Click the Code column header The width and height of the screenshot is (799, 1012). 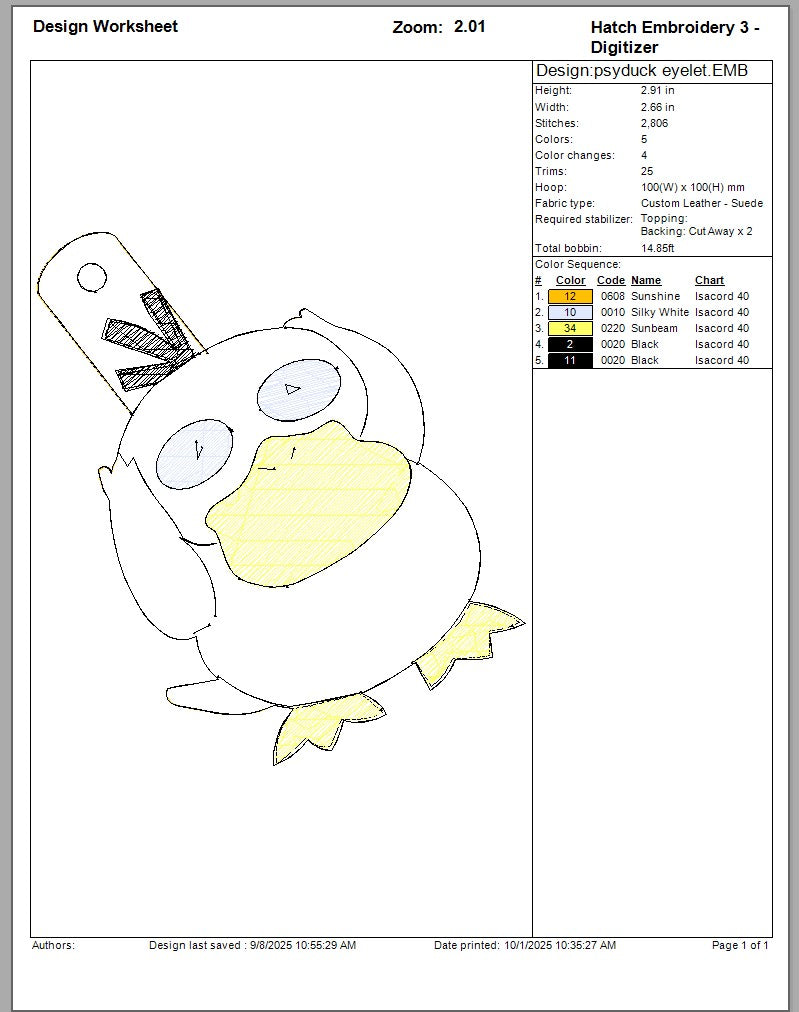610,280
